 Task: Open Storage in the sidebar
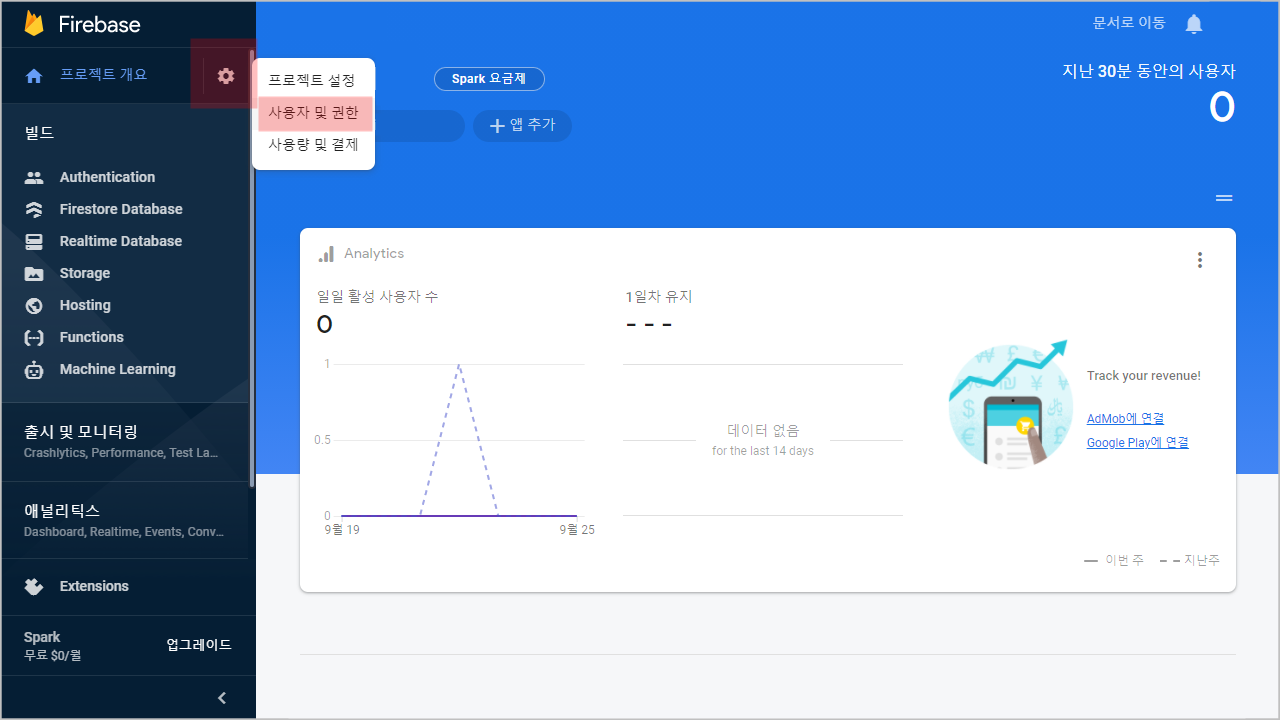85,273
